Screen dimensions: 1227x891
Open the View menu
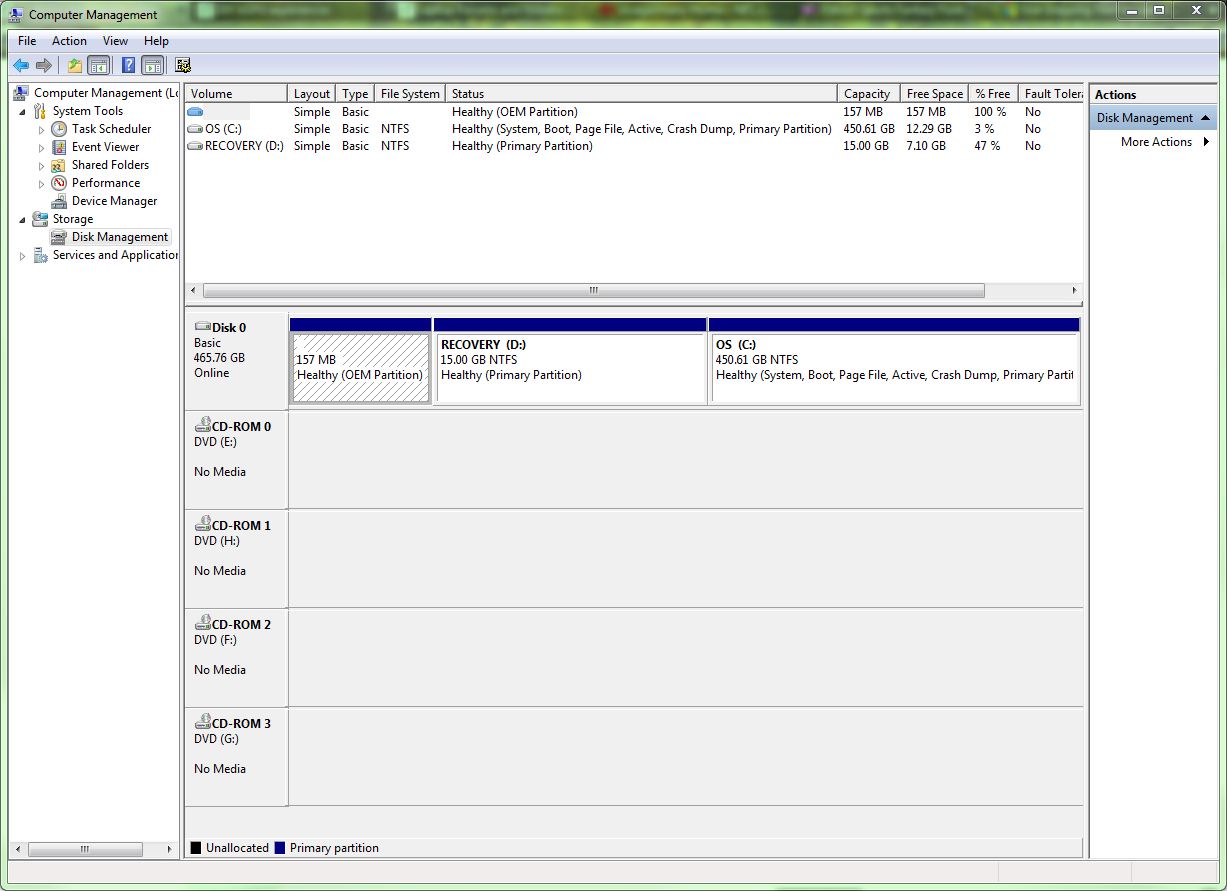(115, 41)
